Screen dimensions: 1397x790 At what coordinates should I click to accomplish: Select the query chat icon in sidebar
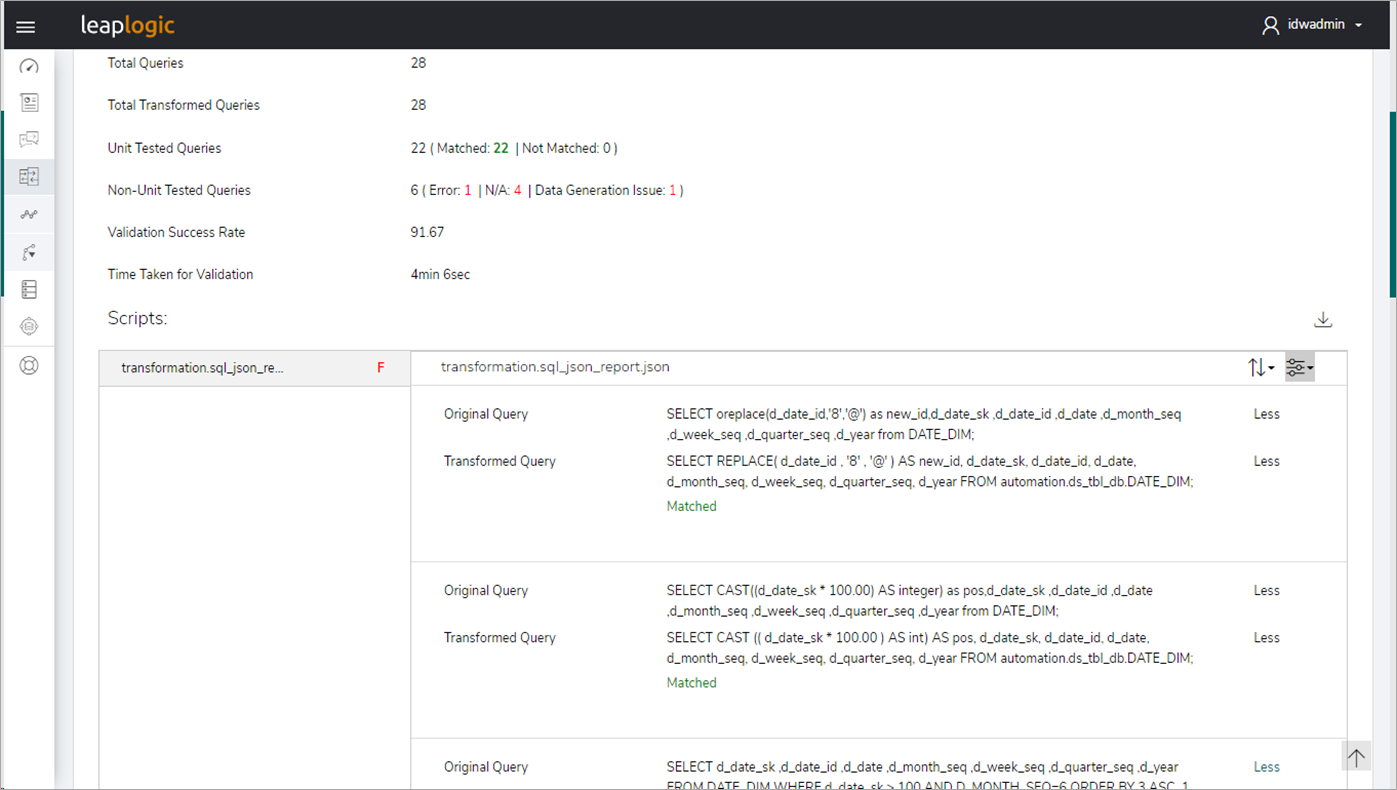click(x=28, y=139)
